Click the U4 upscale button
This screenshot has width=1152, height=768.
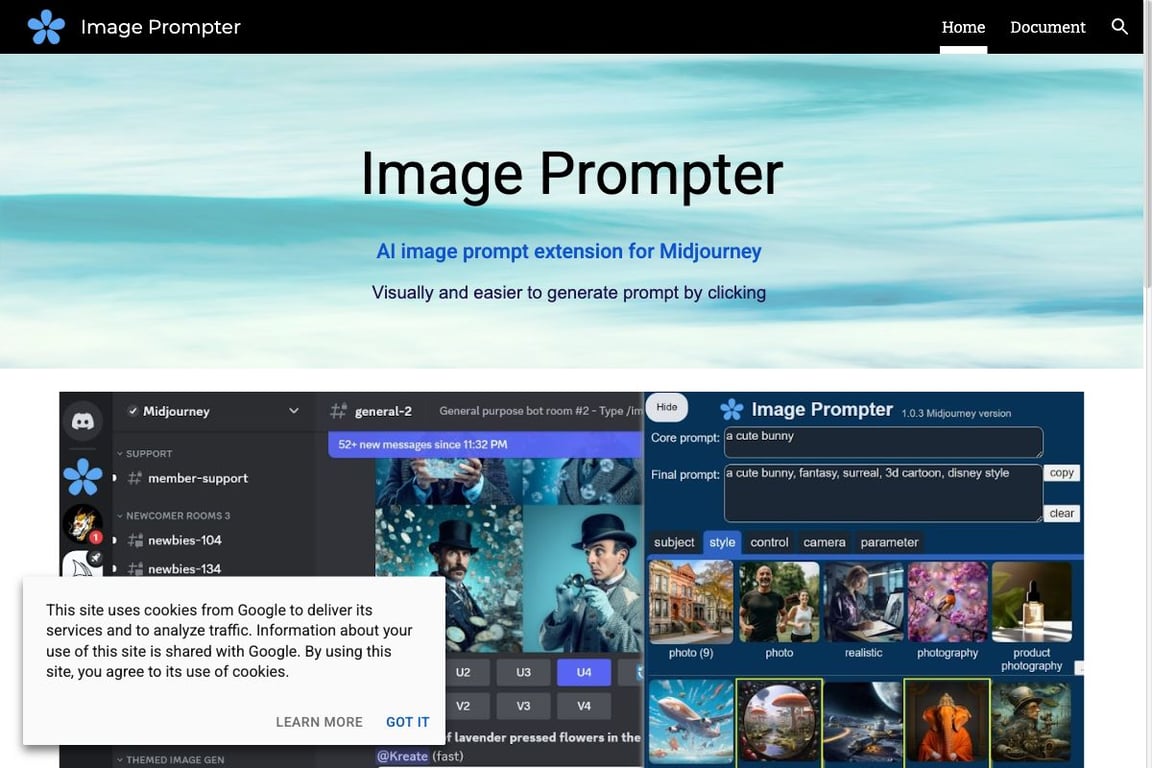(584, 672)
